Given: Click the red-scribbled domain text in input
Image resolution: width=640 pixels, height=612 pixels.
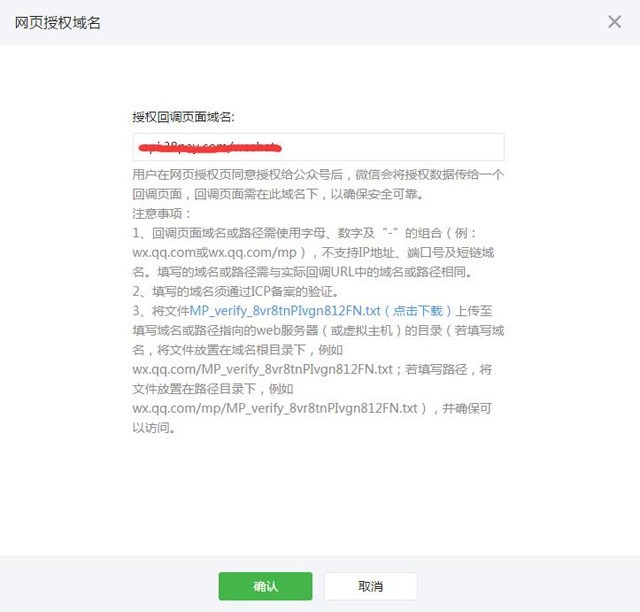Looking at the screenshot, I should (208, 147).
